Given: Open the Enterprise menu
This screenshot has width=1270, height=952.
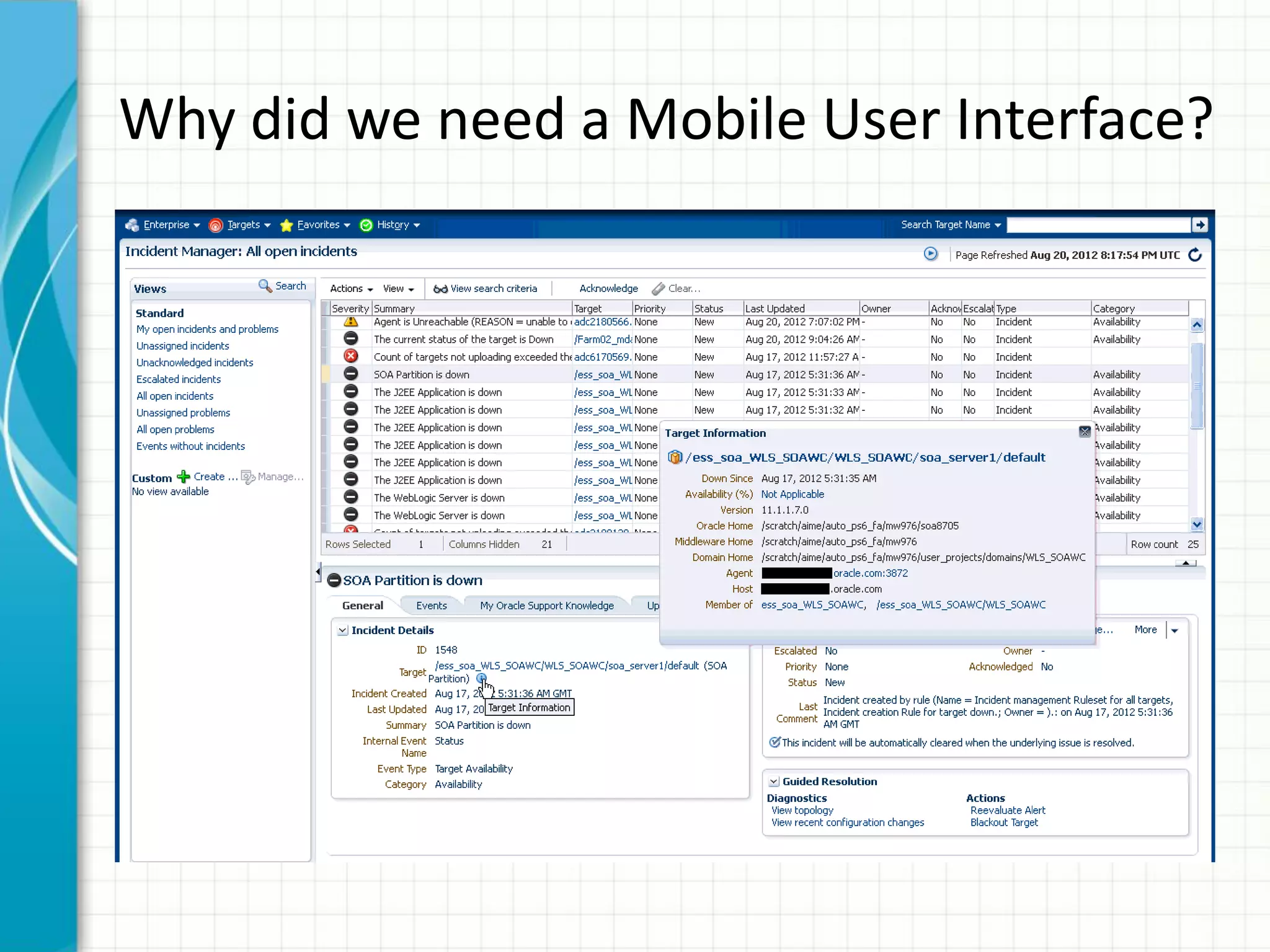Looking at the screenshot, I should [x=172, y=225].
